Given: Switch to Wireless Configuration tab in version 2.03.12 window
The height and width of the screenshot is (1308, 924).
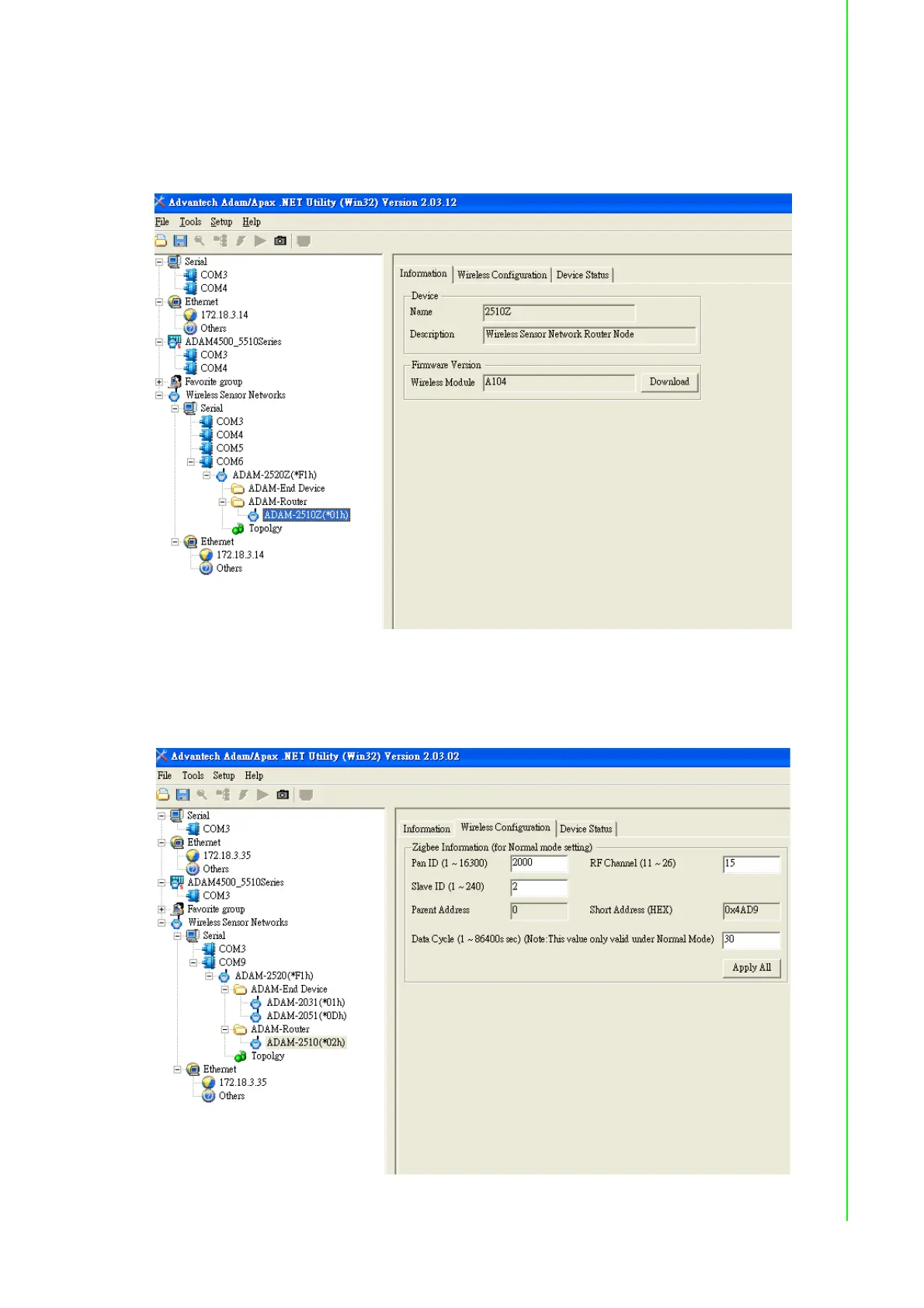Looking at the screenshot, I should pyautogui.click(x=502, y=275).
